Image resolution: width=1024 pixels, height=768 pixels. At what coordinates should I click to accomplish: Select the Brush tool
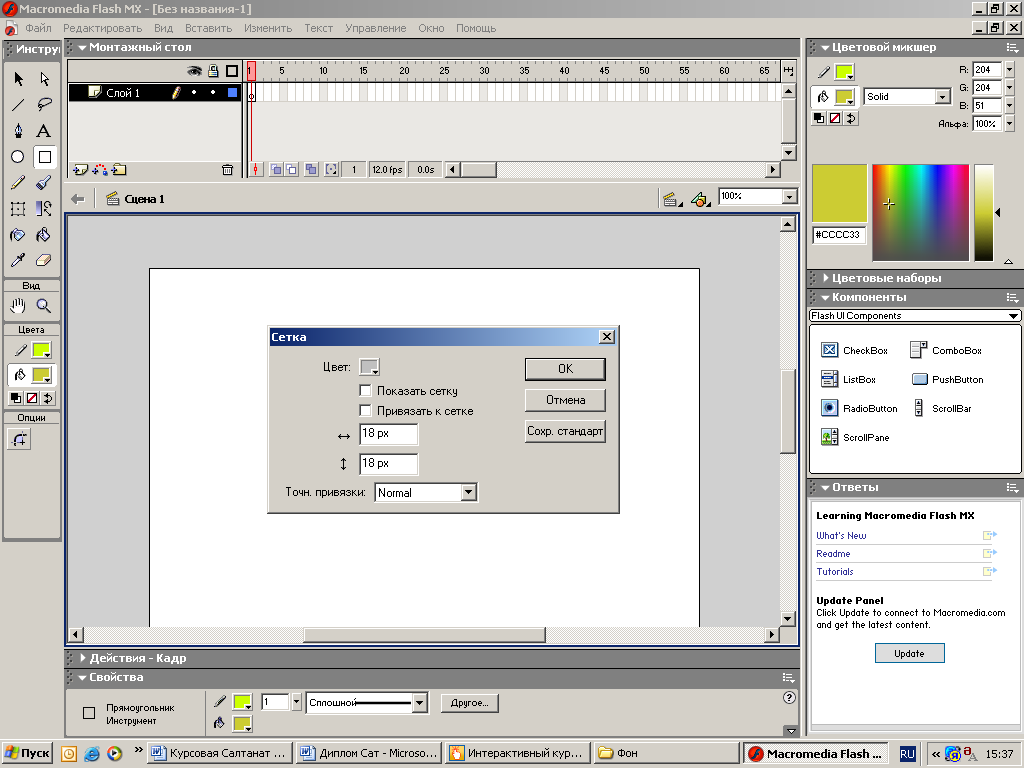click(x=44, y=183)
